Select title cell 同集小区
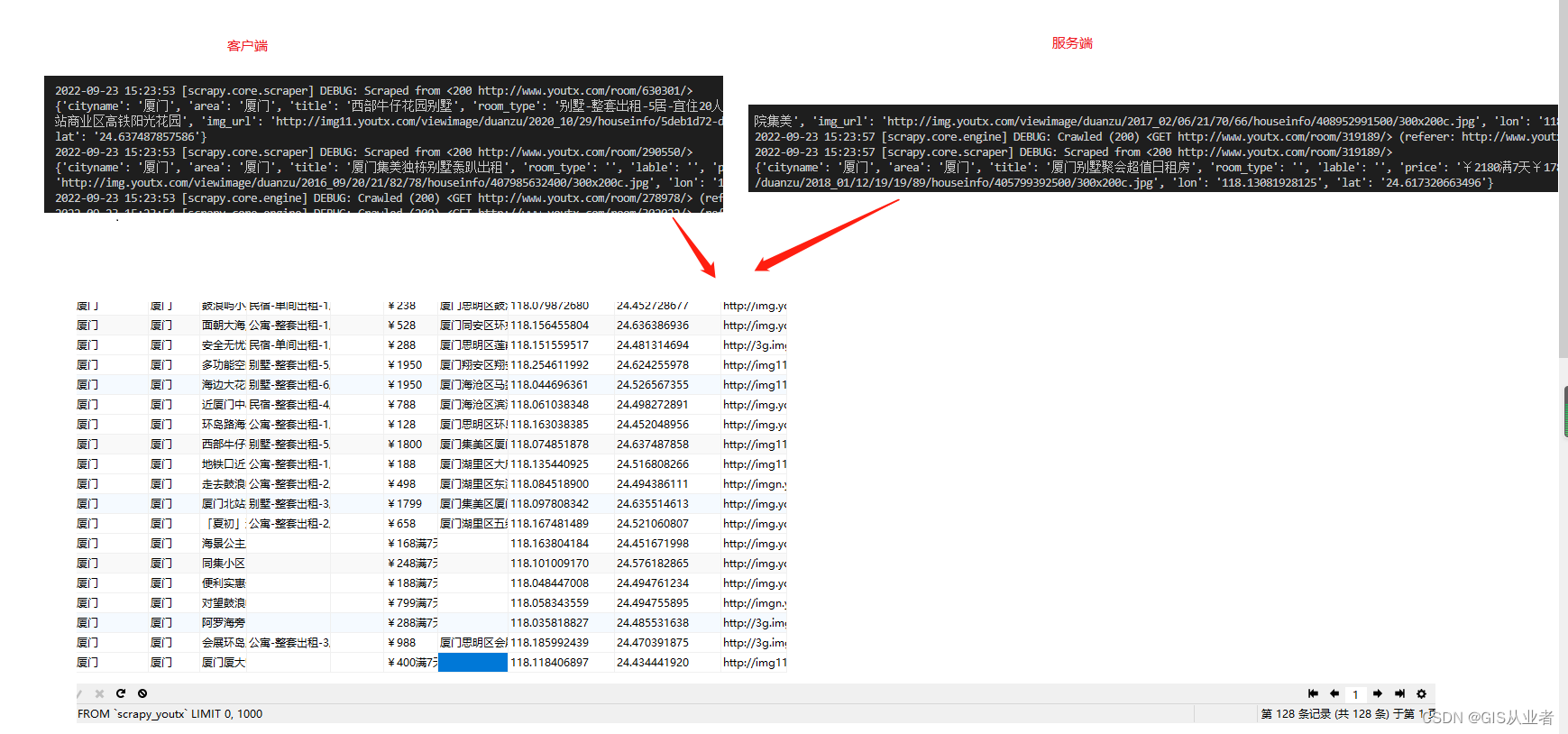Viewport: 1568px width, 734px height. [224, 564]
